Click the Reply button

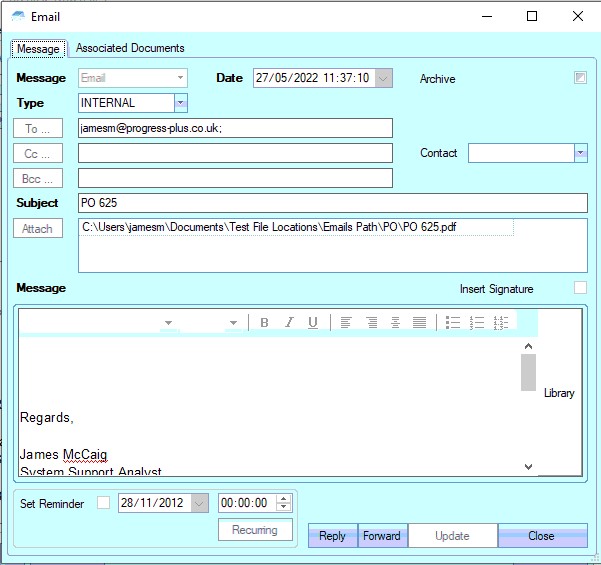tap(332, 536)
